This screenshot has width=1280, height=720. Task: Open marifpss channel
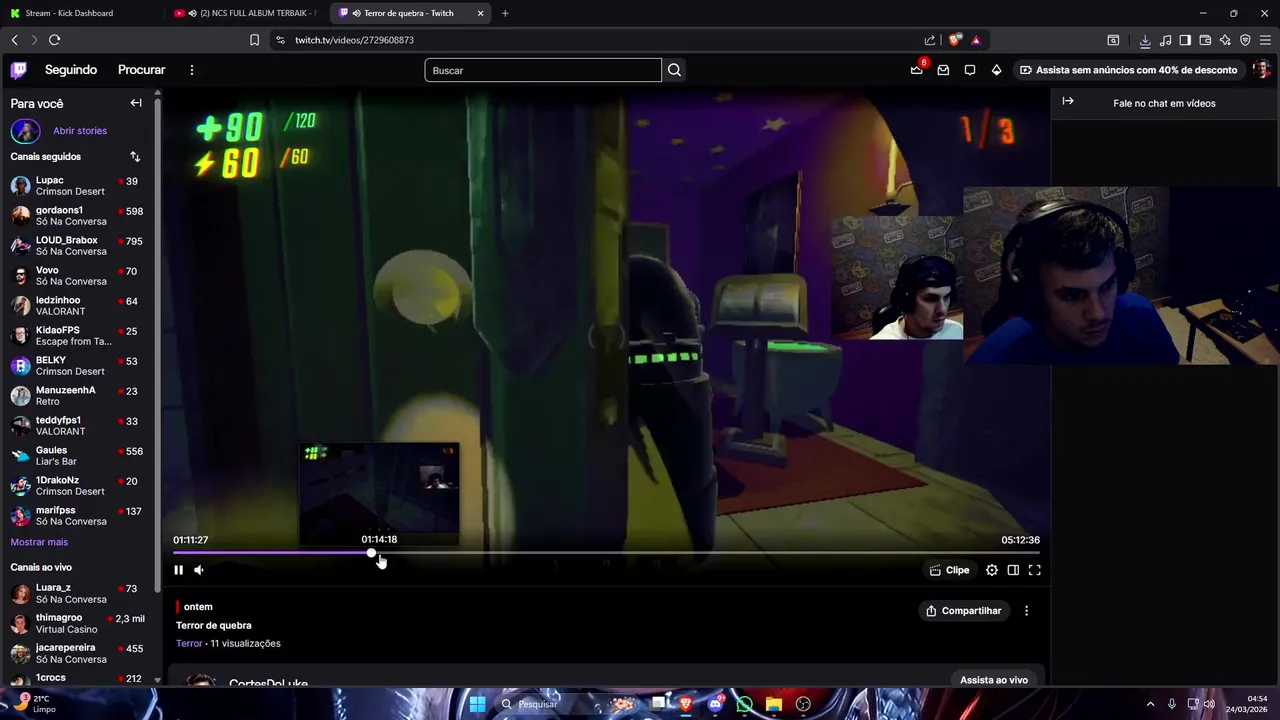(x=78, y=516)
